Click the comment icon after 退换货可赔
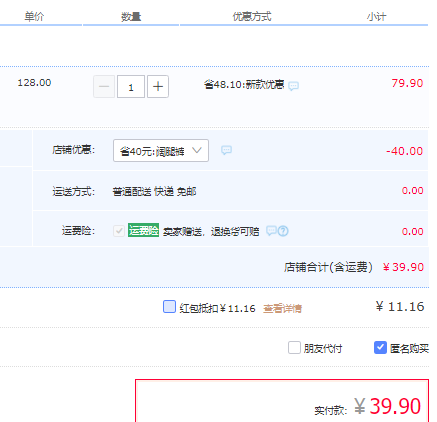Viewport: 437px width, 422px height. (x=271, y=230)
